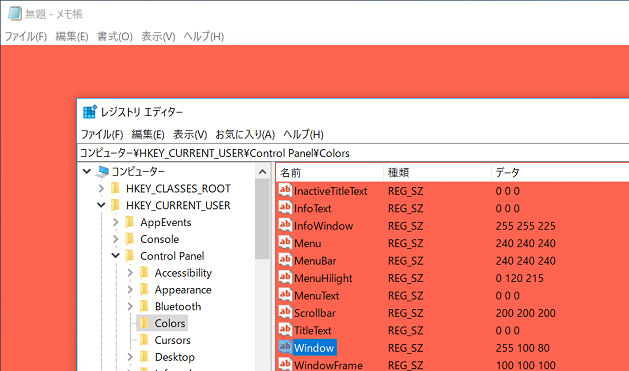Expand the Bluetooth key

point(130,306)
